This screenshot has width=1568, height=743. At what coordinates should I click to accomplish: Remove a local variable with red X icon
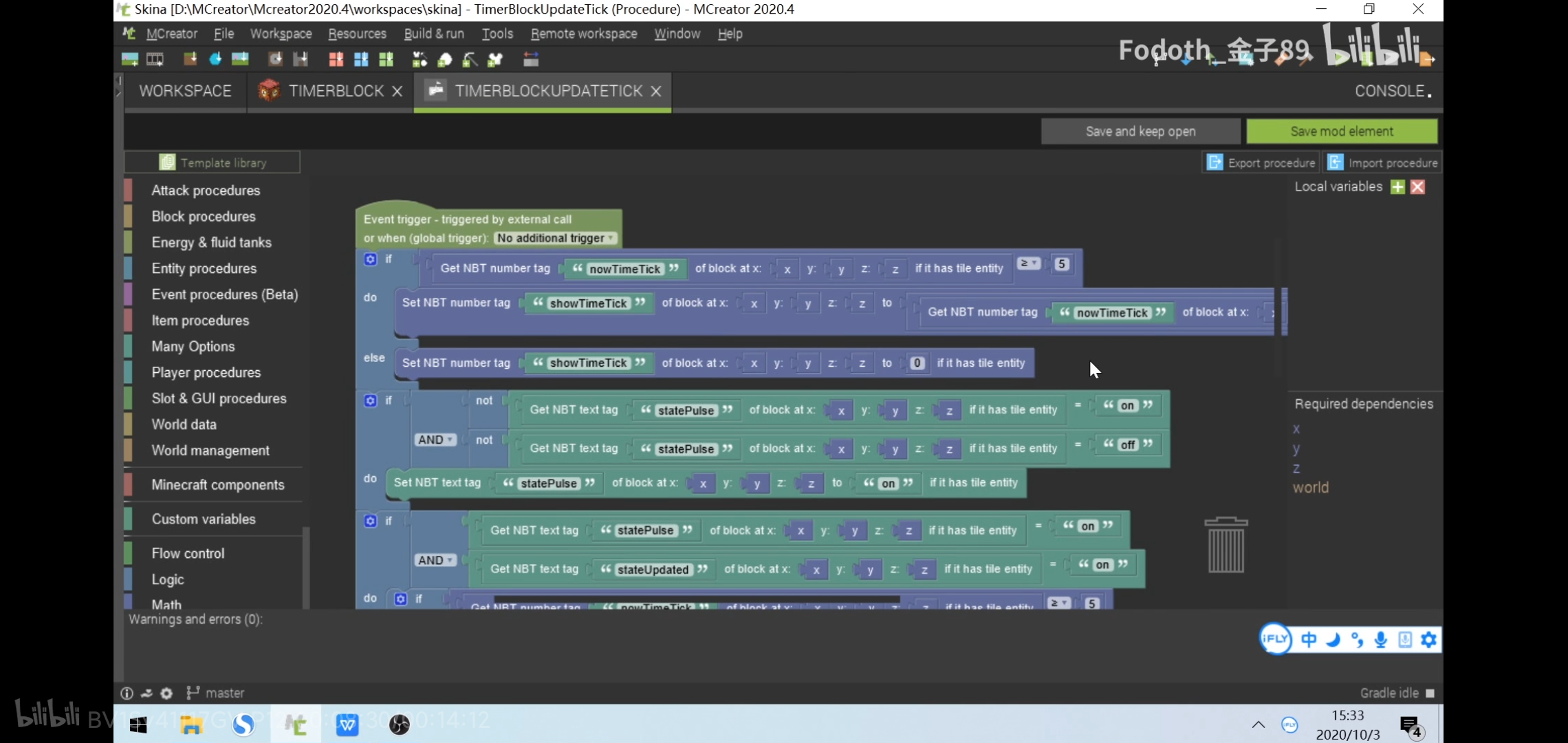pyautogui.click(x=1417, y=187)
